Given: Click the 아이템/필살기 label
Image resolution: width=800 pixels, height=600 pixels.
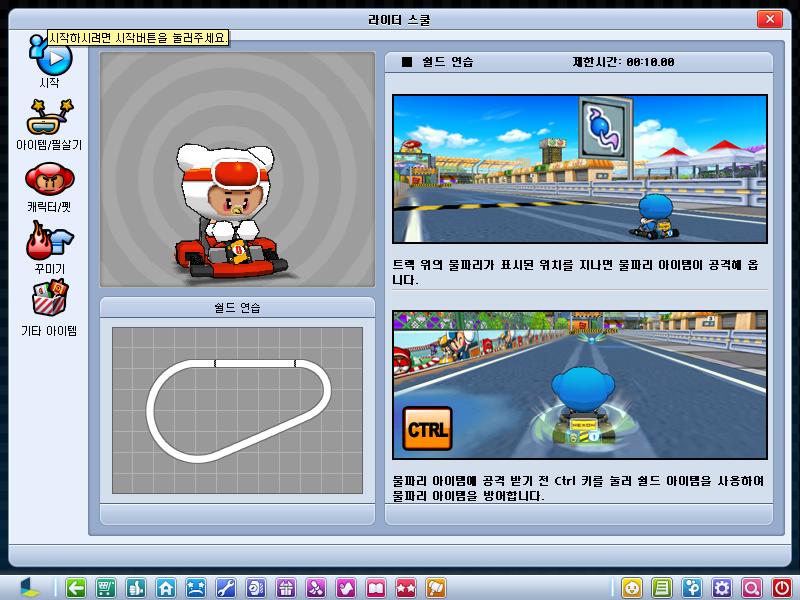Looking at the screenshot, I should point(49,145).
